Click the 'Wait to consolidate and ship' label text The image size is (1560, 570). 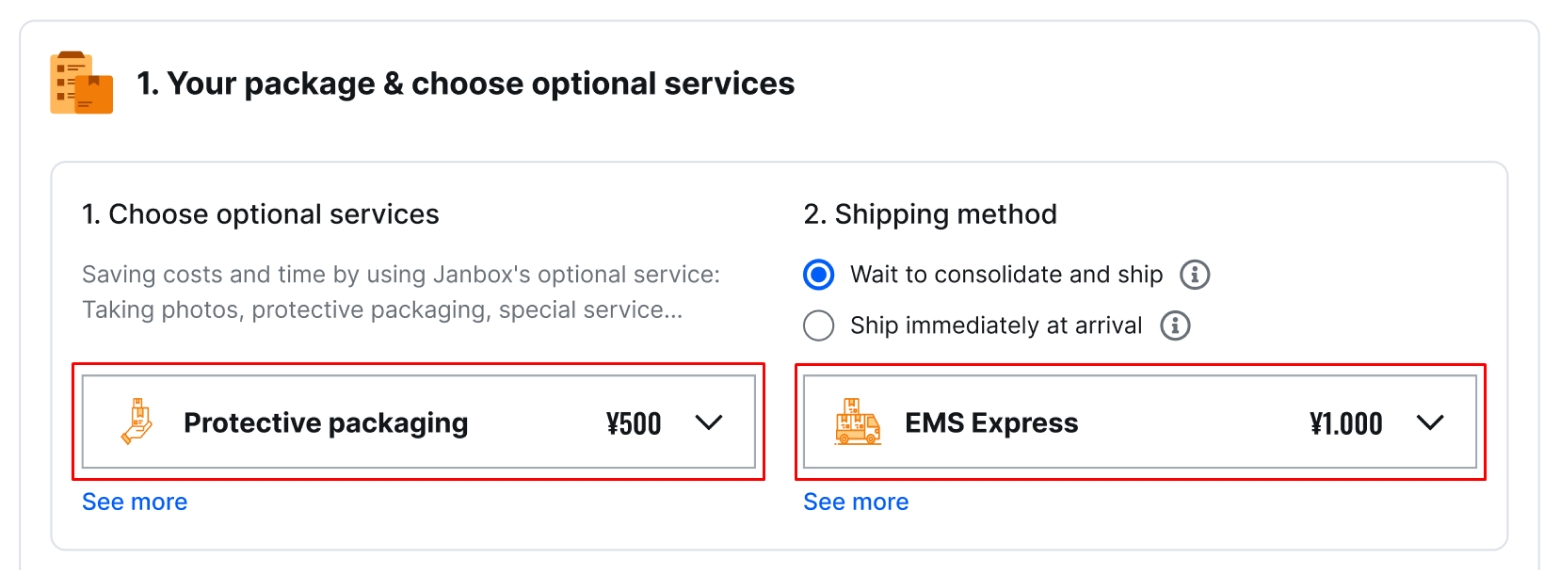point(1006,274)
